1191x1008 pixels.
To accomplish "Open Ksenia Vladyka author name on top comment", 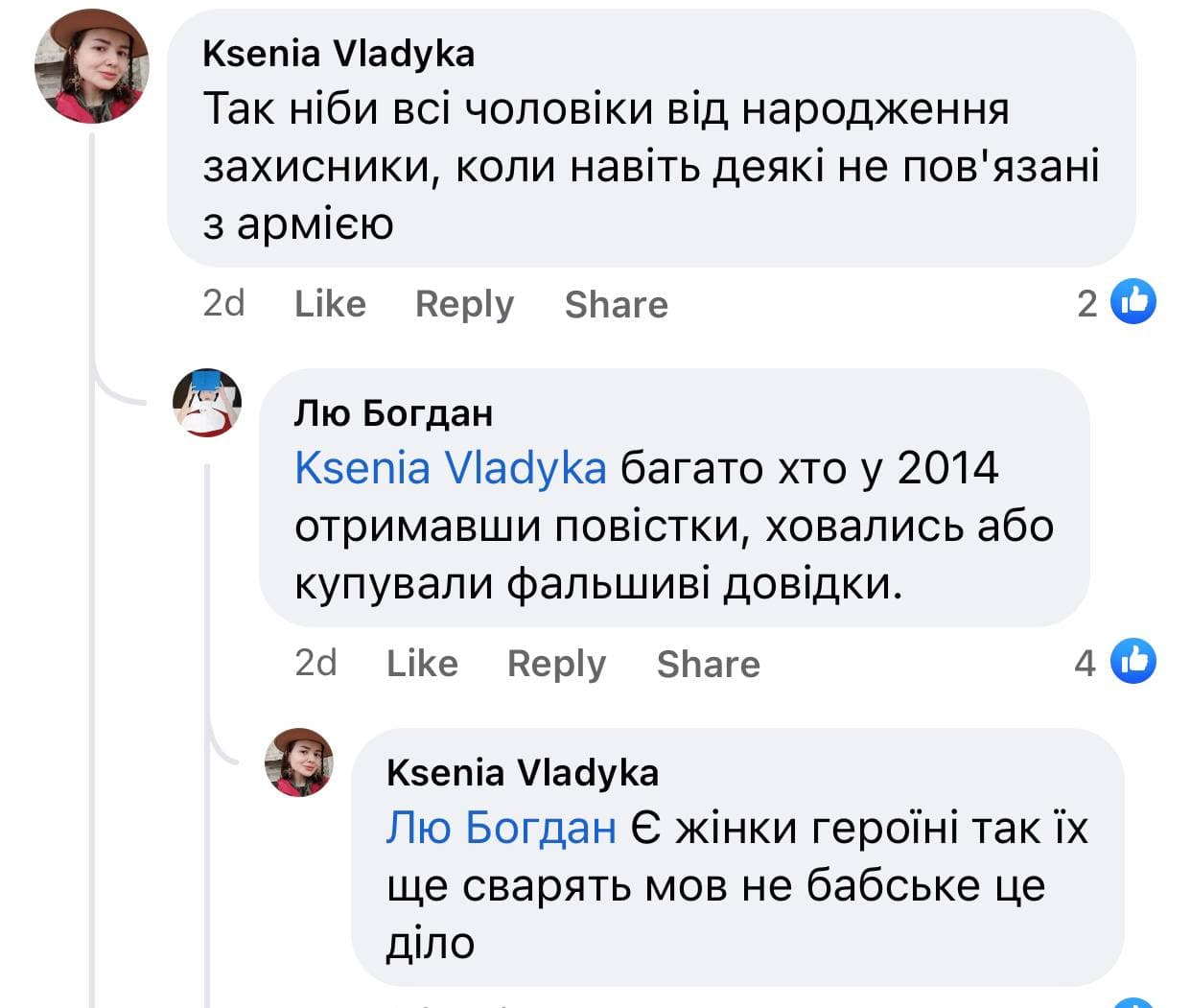I will pos(339,54).
